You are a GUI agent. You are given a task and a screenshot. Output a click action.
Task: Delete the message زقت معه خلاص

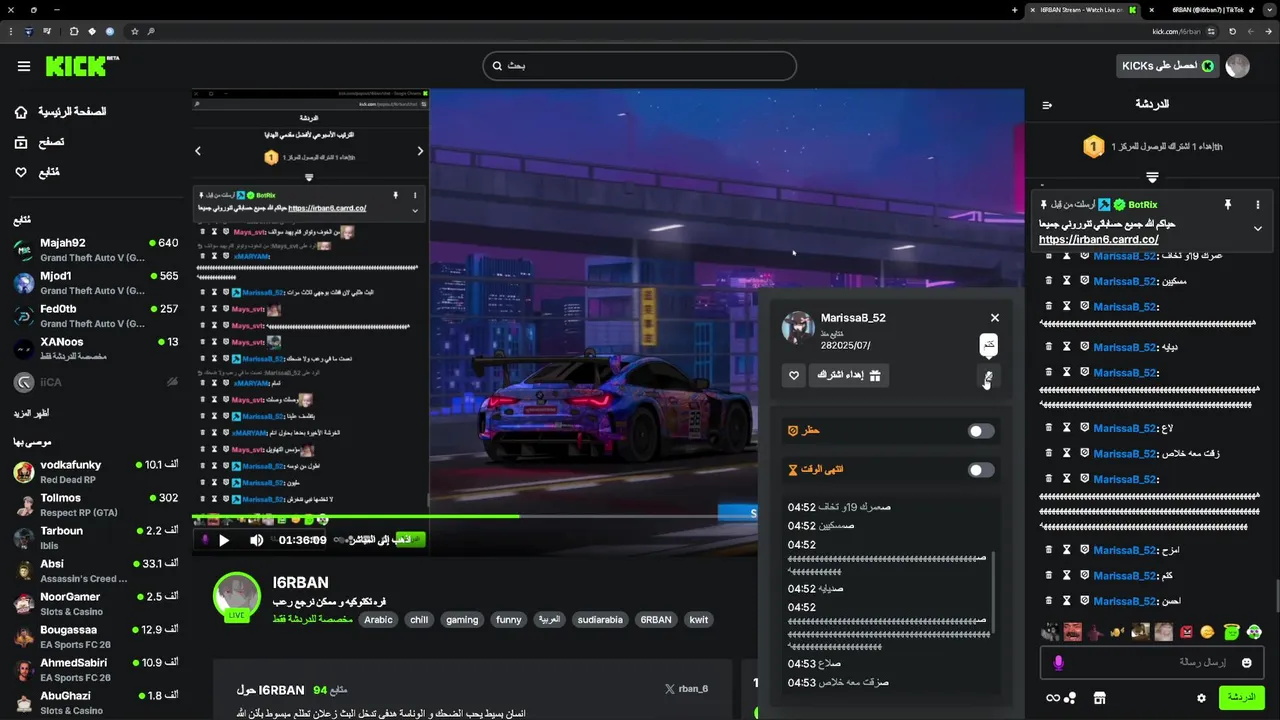1048,453
